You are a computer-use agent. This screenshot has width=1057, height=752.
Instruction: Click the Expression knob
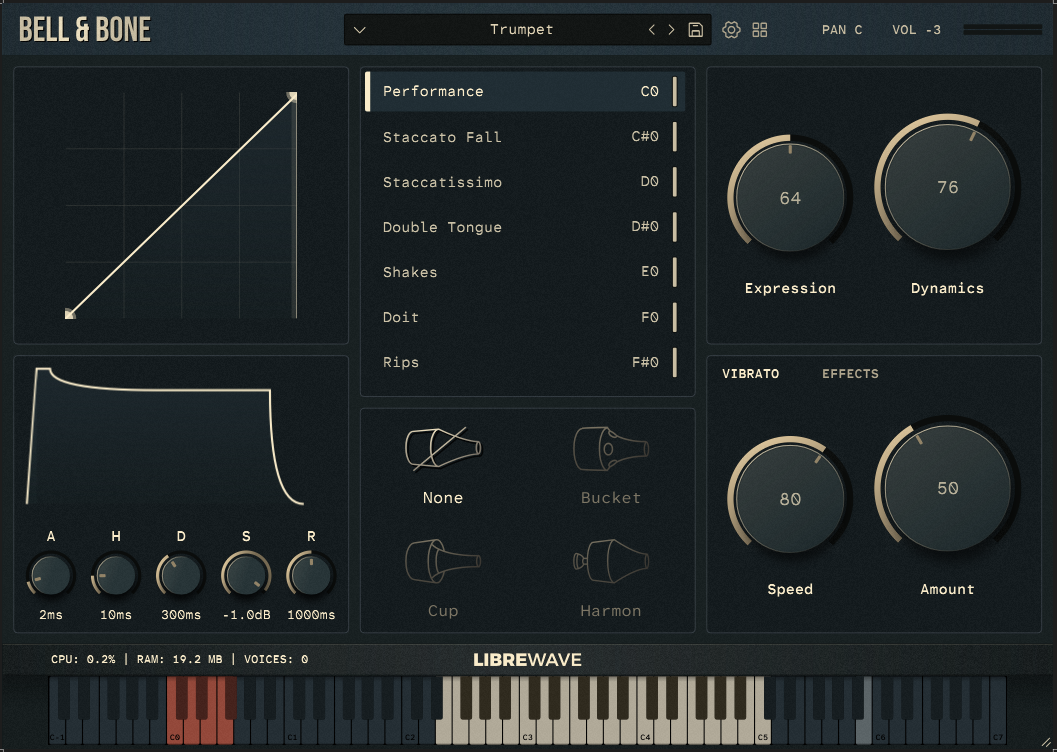790,197
